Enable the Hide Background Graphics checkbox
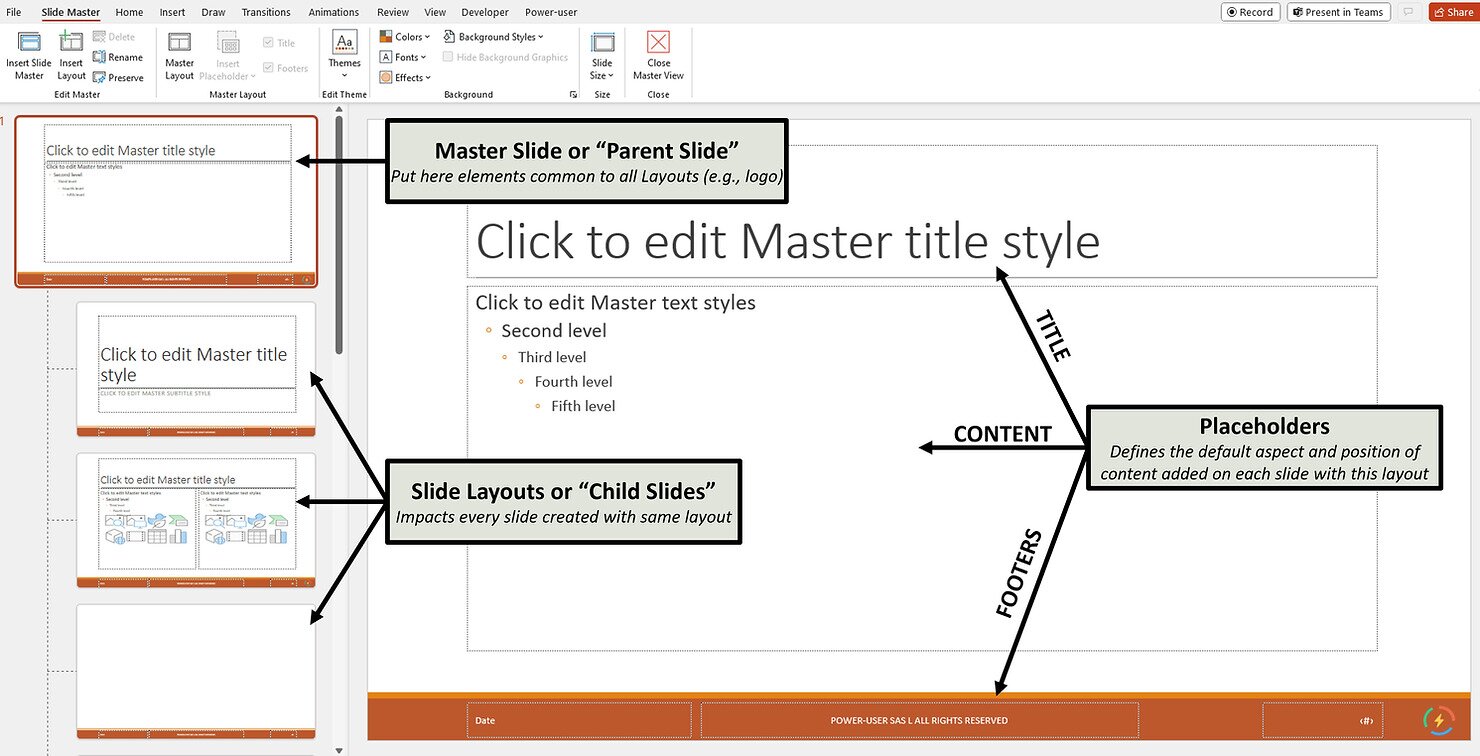Image resolution: width=1480 pixels, height=756 pixels. click(x=448, y=57)
